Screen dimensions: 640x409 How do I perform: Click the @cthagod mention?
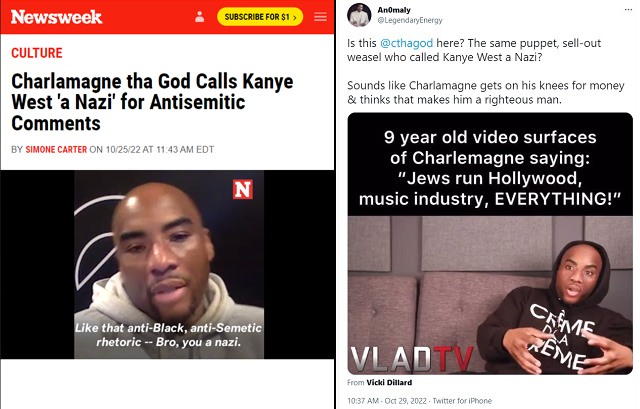(406, 43)
